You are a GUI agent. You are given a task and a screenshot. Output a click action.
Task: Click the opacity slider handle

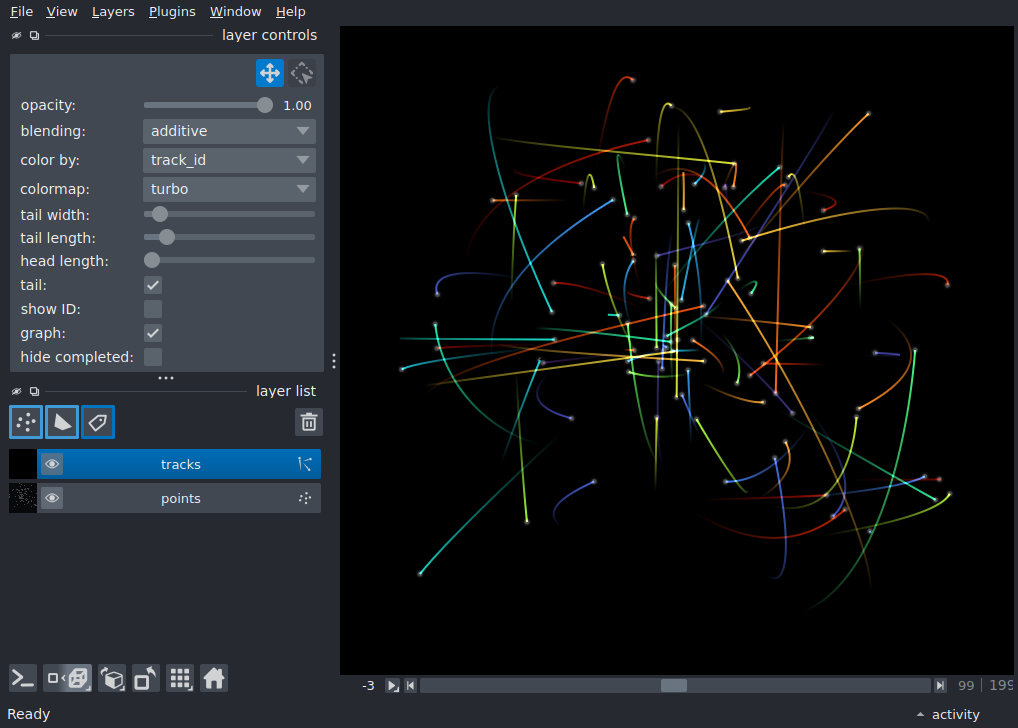[x=264, y=105]
